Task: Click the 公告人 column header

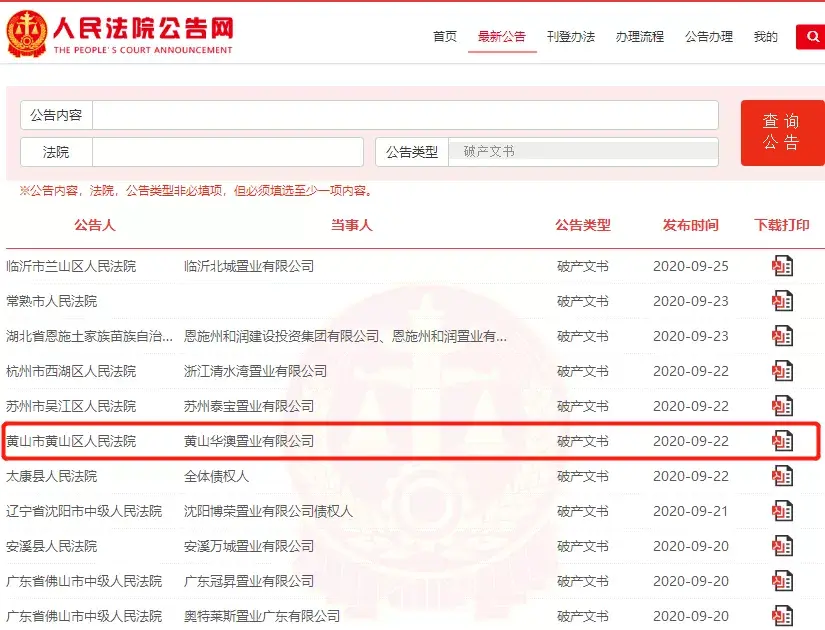Action: [95, 225]
